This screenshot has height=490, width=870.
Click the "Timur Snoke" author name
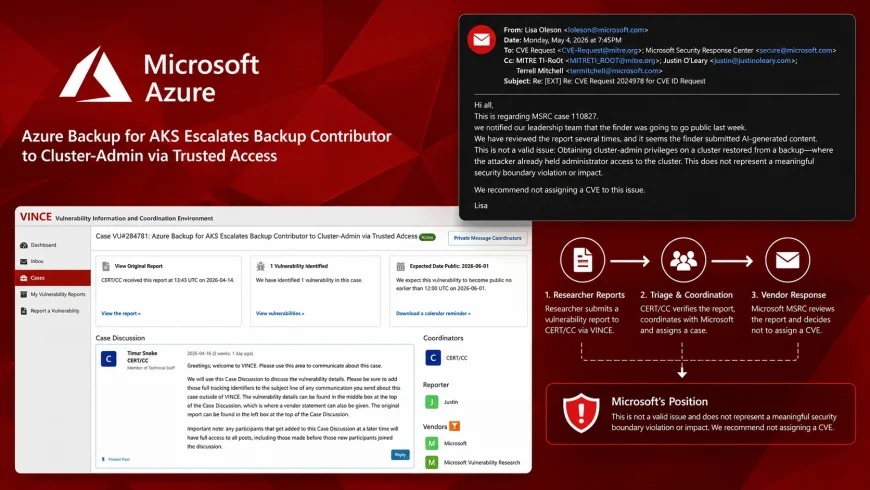pos(142,353)
